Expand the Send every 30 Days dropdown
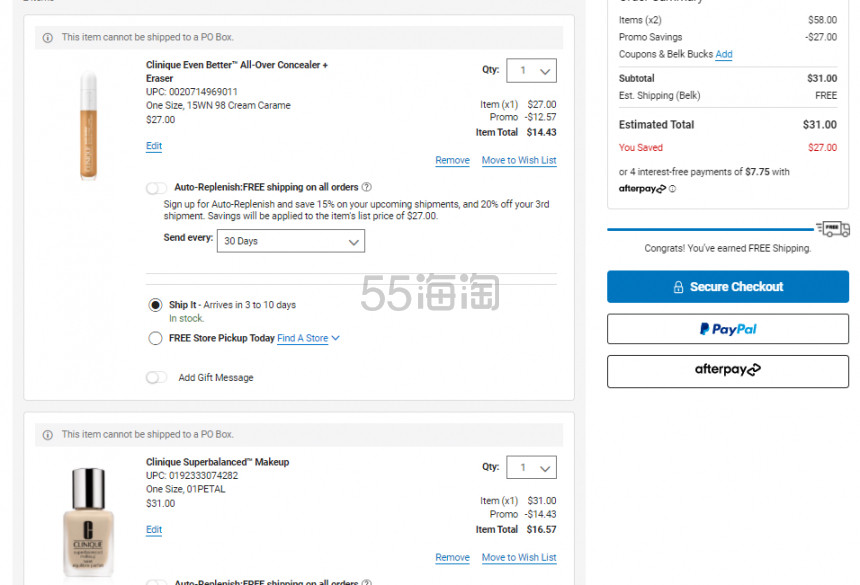This screenshot has width=860, height=585. pyautogui.click(x=291, y=241)
